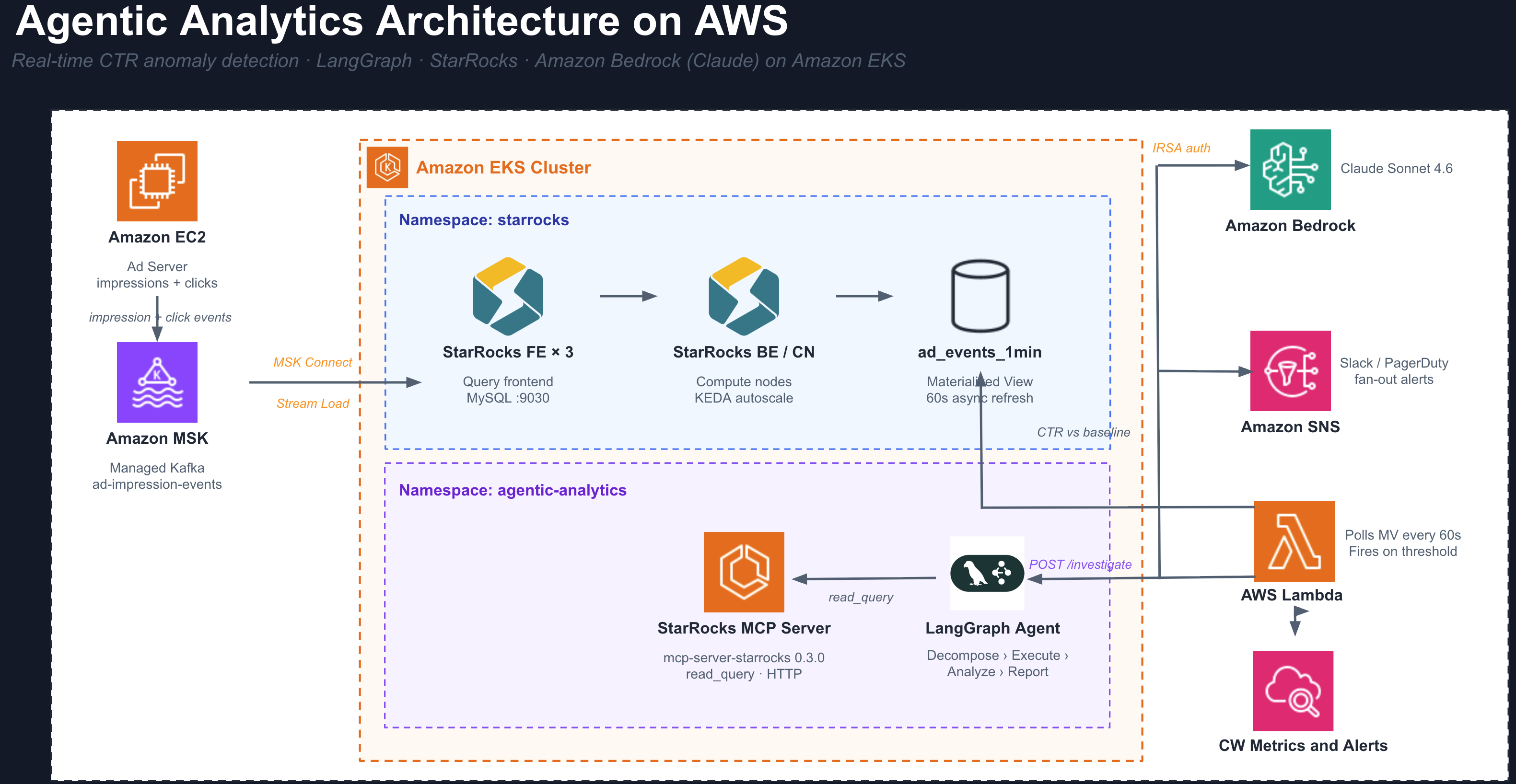
Task: Select the 'ad_events_1min' label
Action: coord(980,352)
